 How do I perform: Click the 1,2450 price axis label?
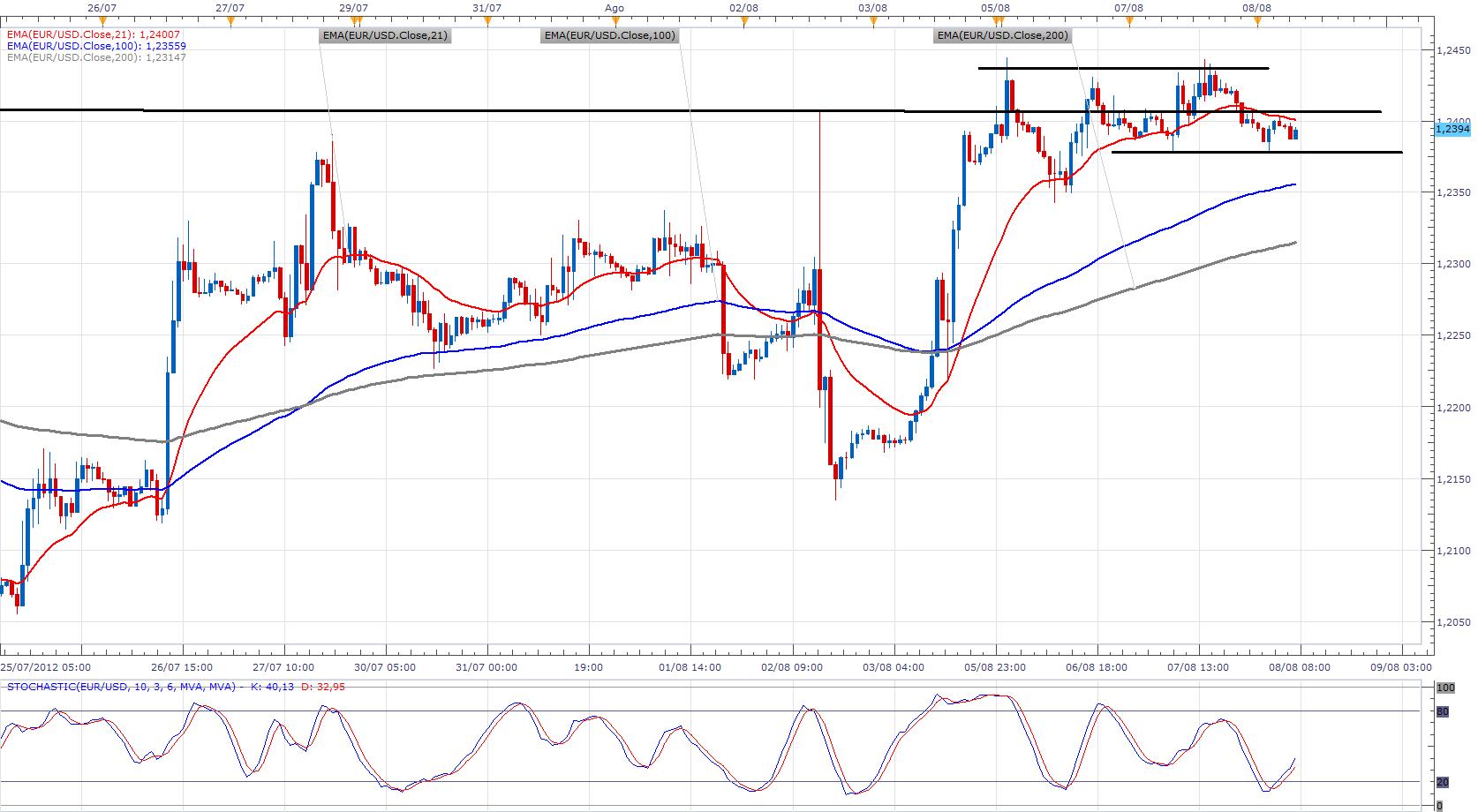(x=1453, y=50)
